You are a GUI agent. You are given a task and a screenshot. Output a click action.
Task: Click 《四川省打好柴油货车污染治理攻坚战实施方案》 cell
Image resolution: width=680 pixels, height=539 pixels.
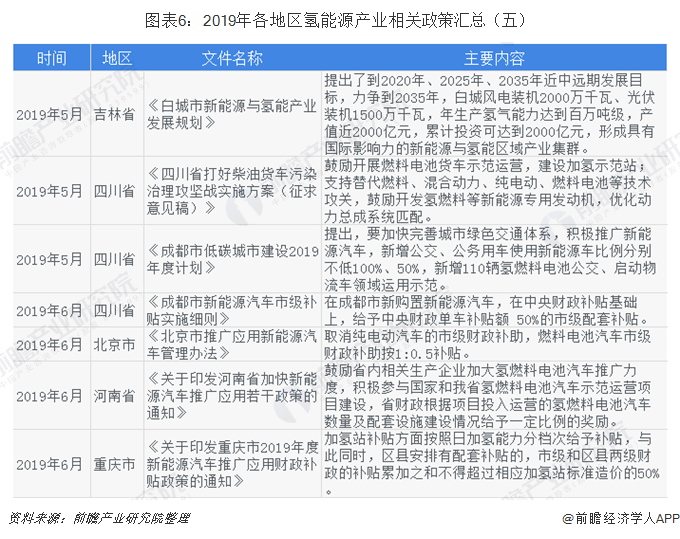pyautogui.click(x=232, y=191)
